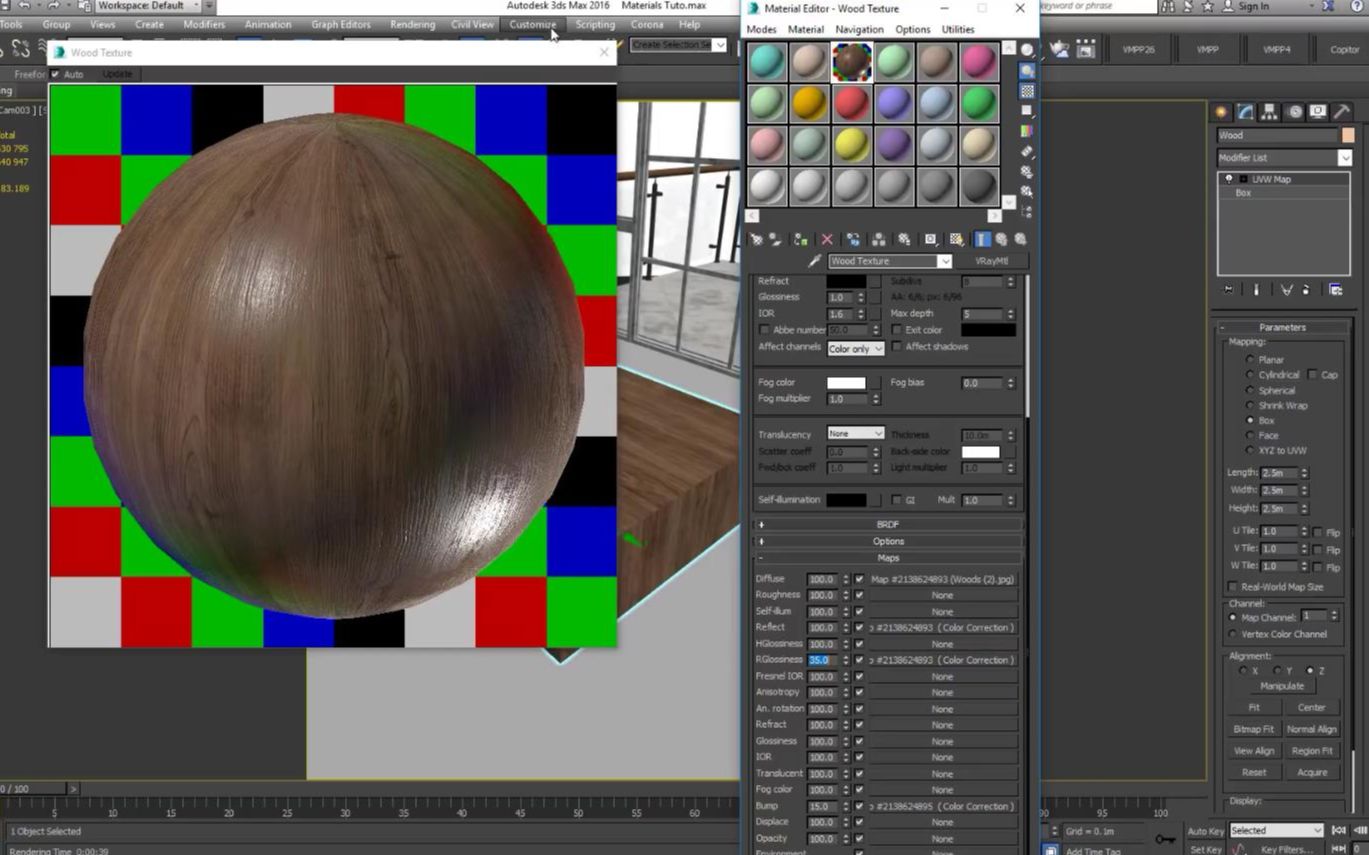1369x855 pixels.
Task: Click Sample Type sphere icon
Action: [x=1027, y=51]
